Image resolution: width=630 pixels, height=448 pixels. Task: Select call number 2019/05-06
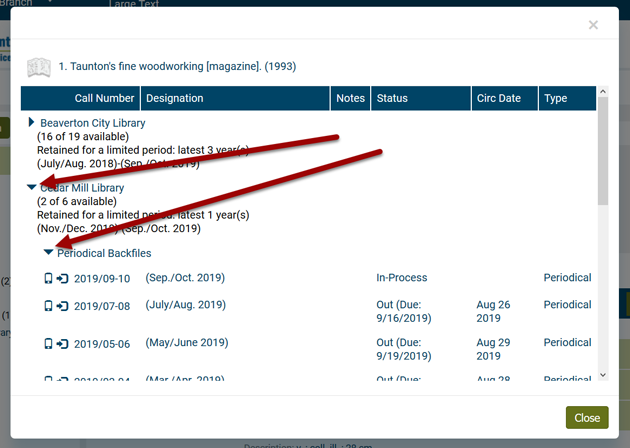(102, 344)
